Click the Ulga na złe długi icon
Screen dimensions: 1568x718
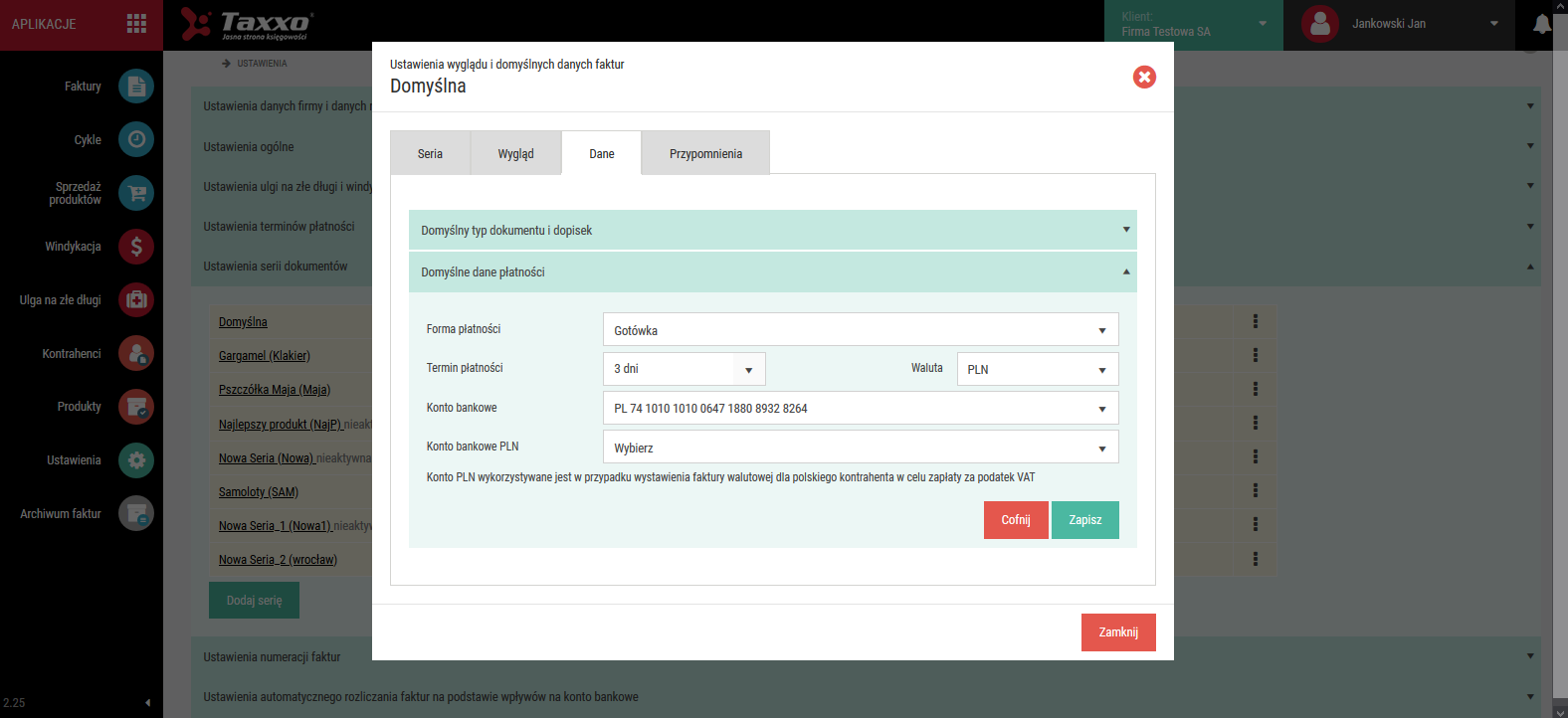[x=136, y=299]
